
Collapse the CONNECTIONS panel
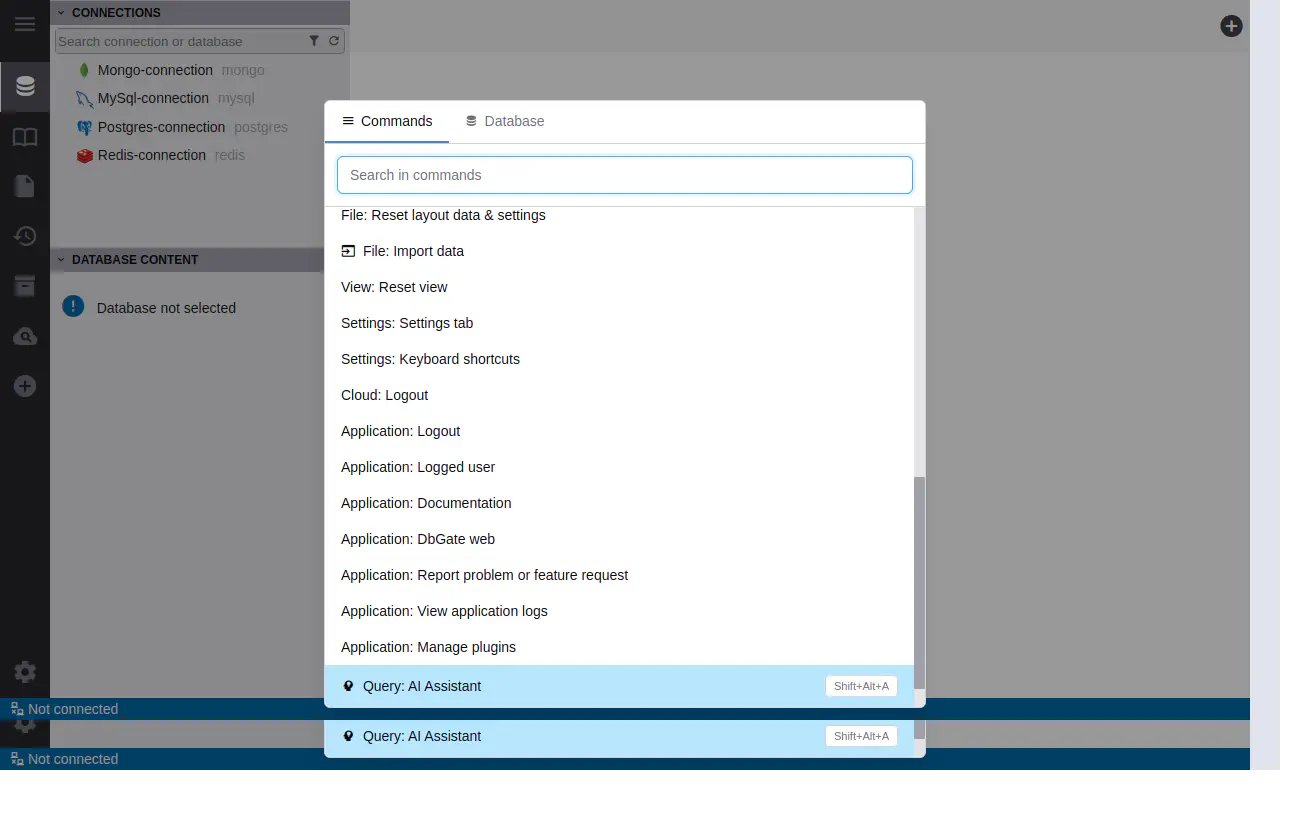pyautogui.click(x=61, y=13)
